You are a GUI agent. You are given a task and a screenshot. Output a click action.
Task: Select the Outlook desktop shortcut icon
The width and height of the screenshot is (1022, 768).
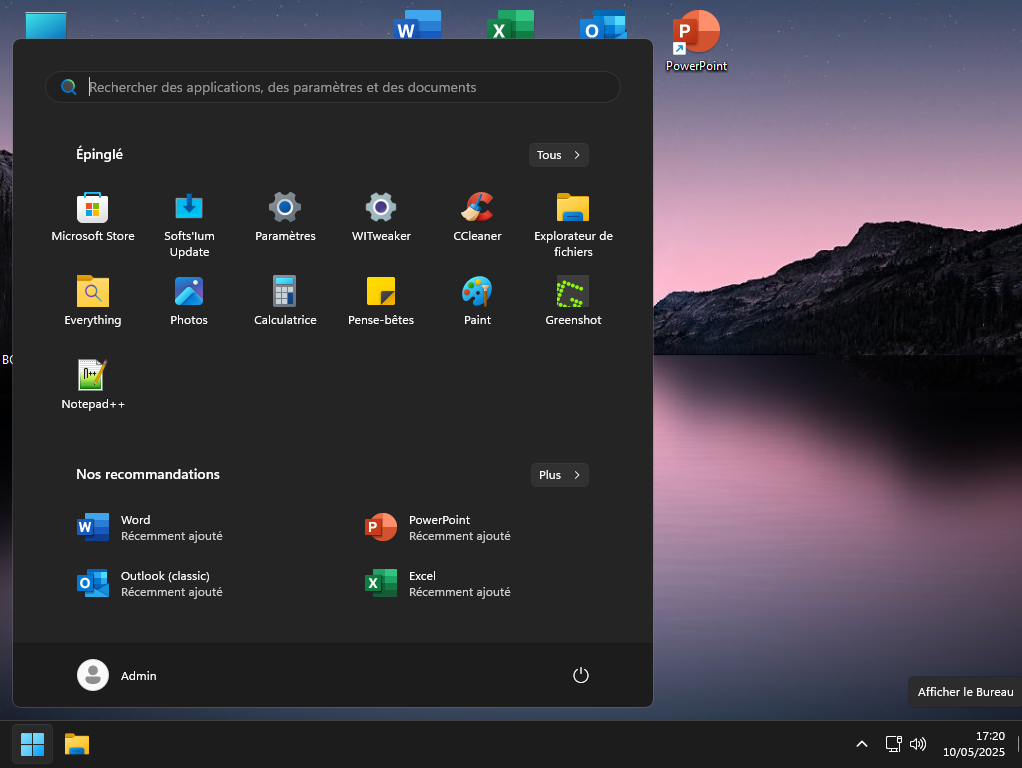[x=603, y=25]
